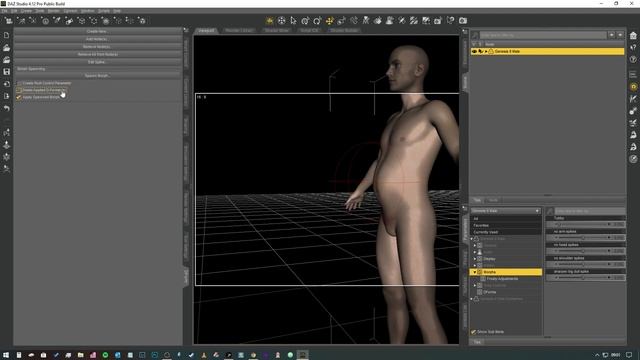The height and width of the screenshot is (360, 640).
Task: Open the Smart Content house icon
Action: point(633,36)
